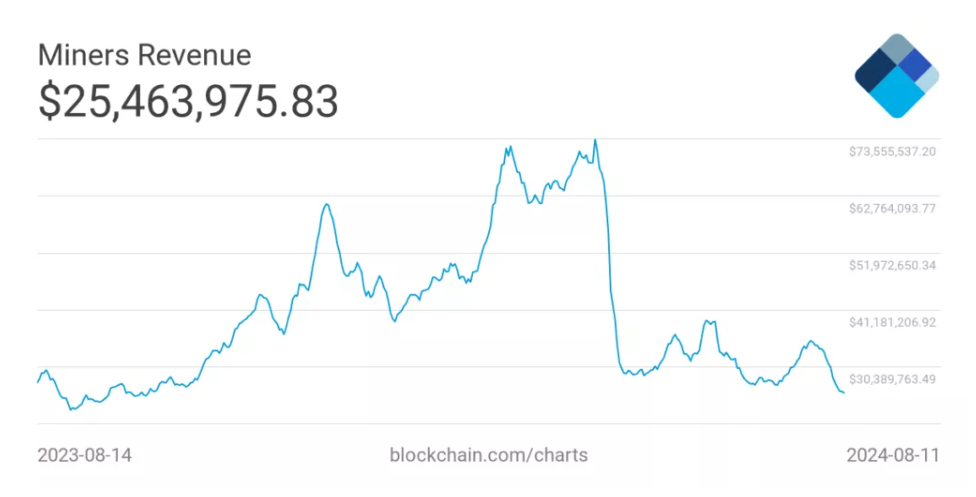
Task: Click the dark navy diamond in the logo
Action: coord(877,70)
